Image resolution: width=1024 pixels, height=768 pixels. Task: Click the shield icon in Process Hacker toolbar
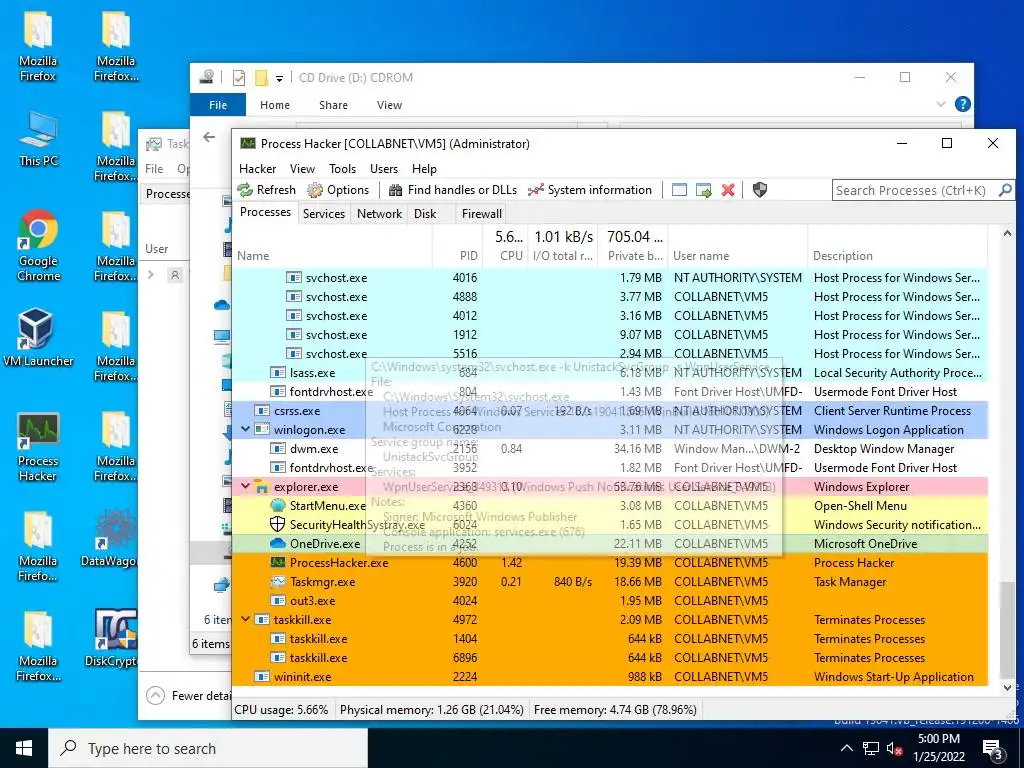coord(760,190)
